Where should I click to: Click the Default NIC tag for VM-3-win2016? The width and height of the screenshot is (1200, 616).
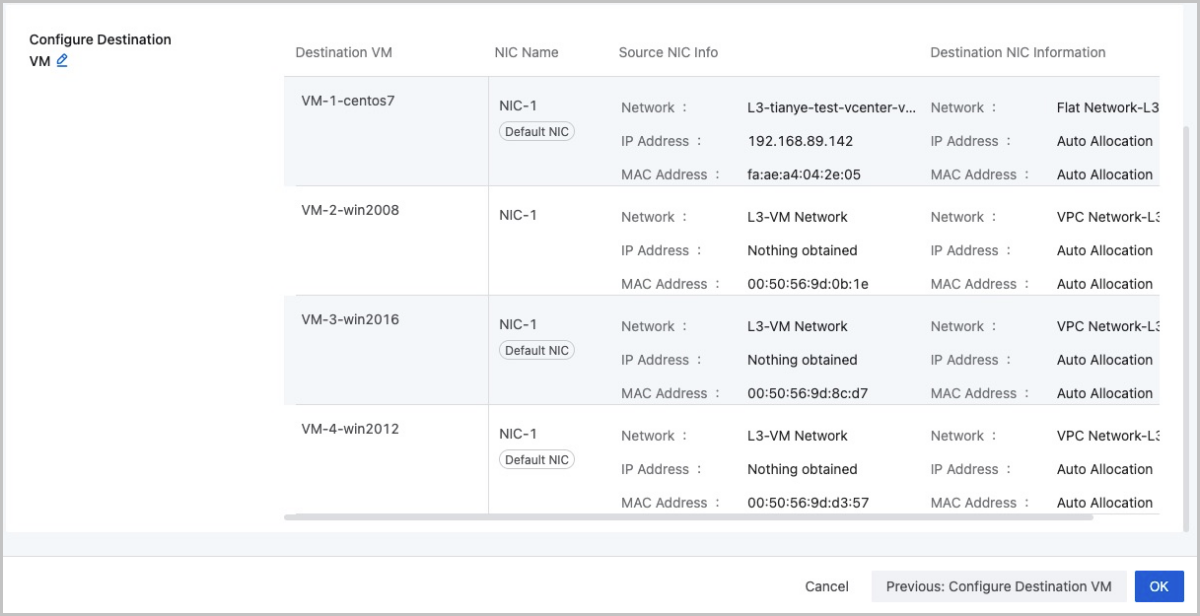point(537,351)
